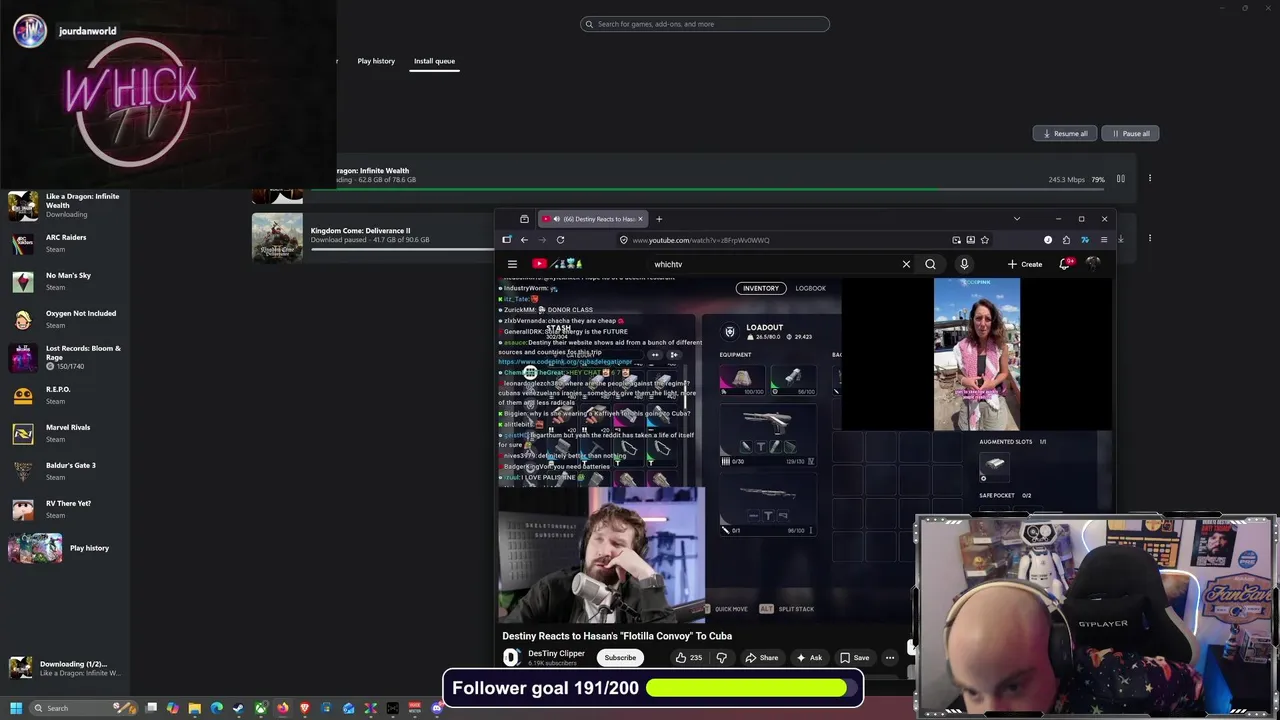The image size is (1280, 720).
Task: Open the DesTiny Clipper channel name
Action: 556,653
